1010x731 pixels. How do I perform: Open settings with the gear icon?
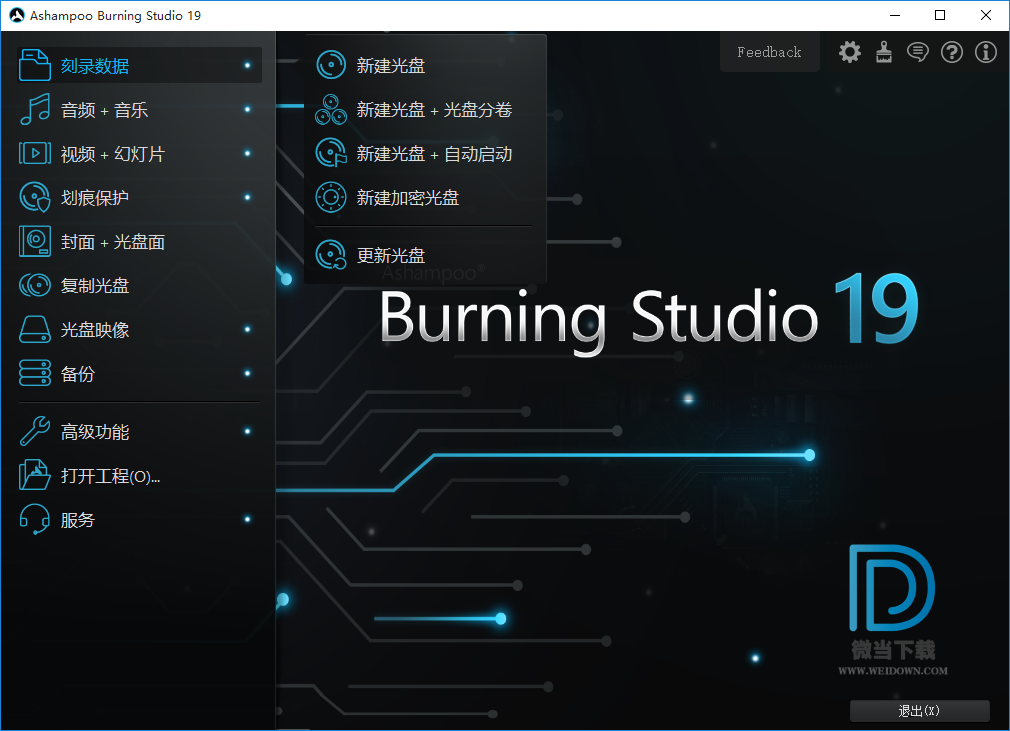(x=850, y=52)
